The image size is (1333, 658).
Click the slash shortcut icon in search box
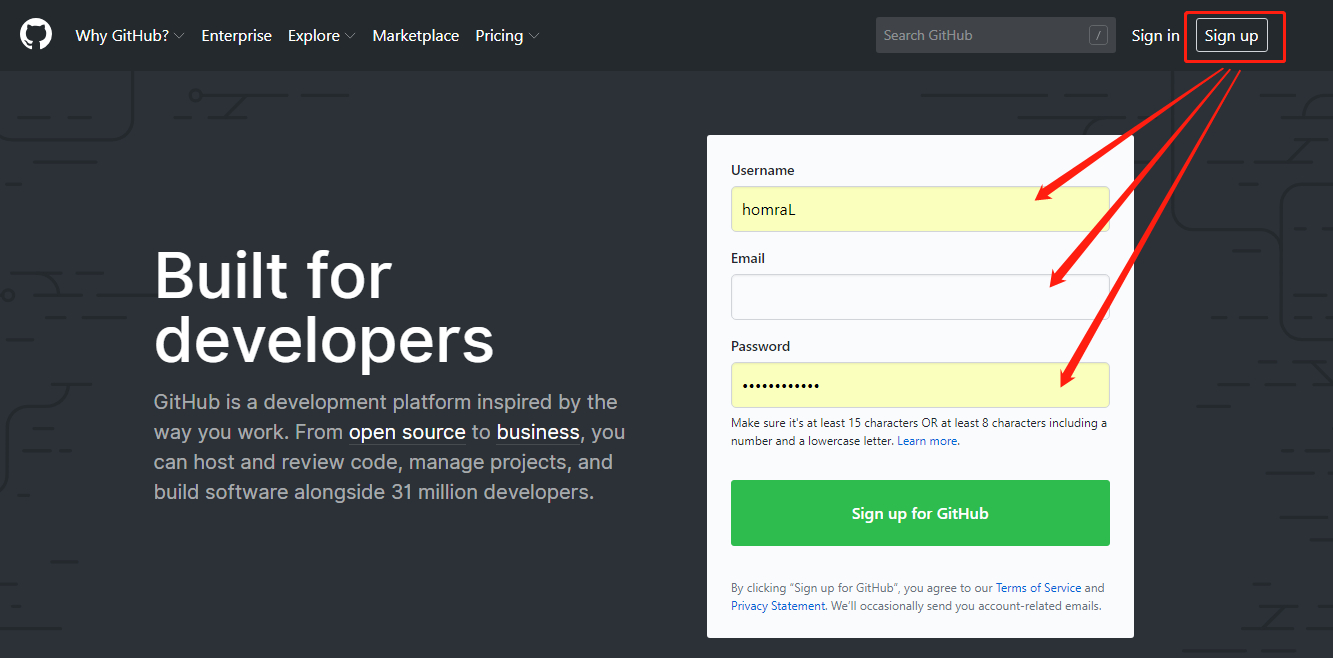click(1098, 35)
